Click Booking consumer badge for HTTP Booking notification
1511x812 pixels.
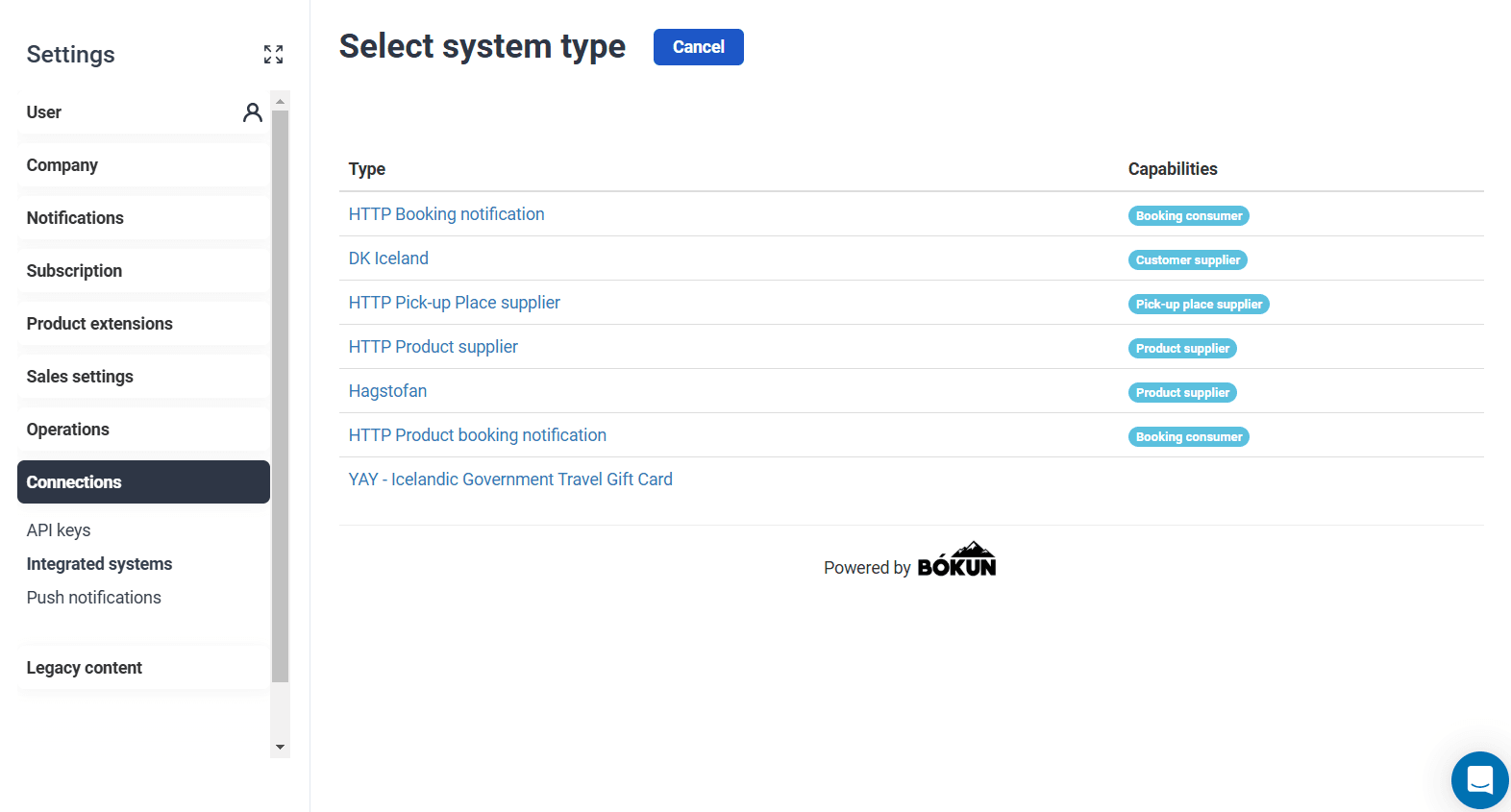1189,216
